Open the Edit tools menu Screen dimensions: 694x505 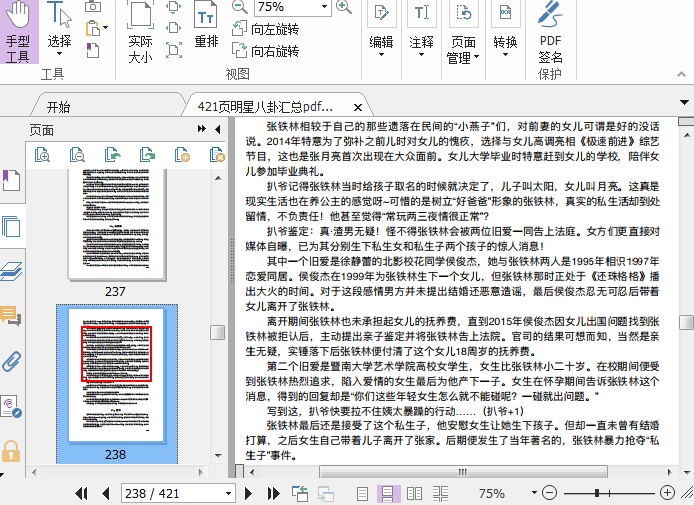(x=381, y=30)
